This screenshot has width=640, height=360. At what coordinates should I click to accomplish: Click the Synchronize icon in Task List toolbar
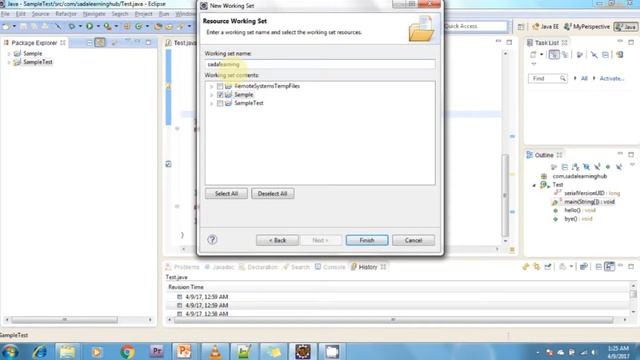point(620,54)
